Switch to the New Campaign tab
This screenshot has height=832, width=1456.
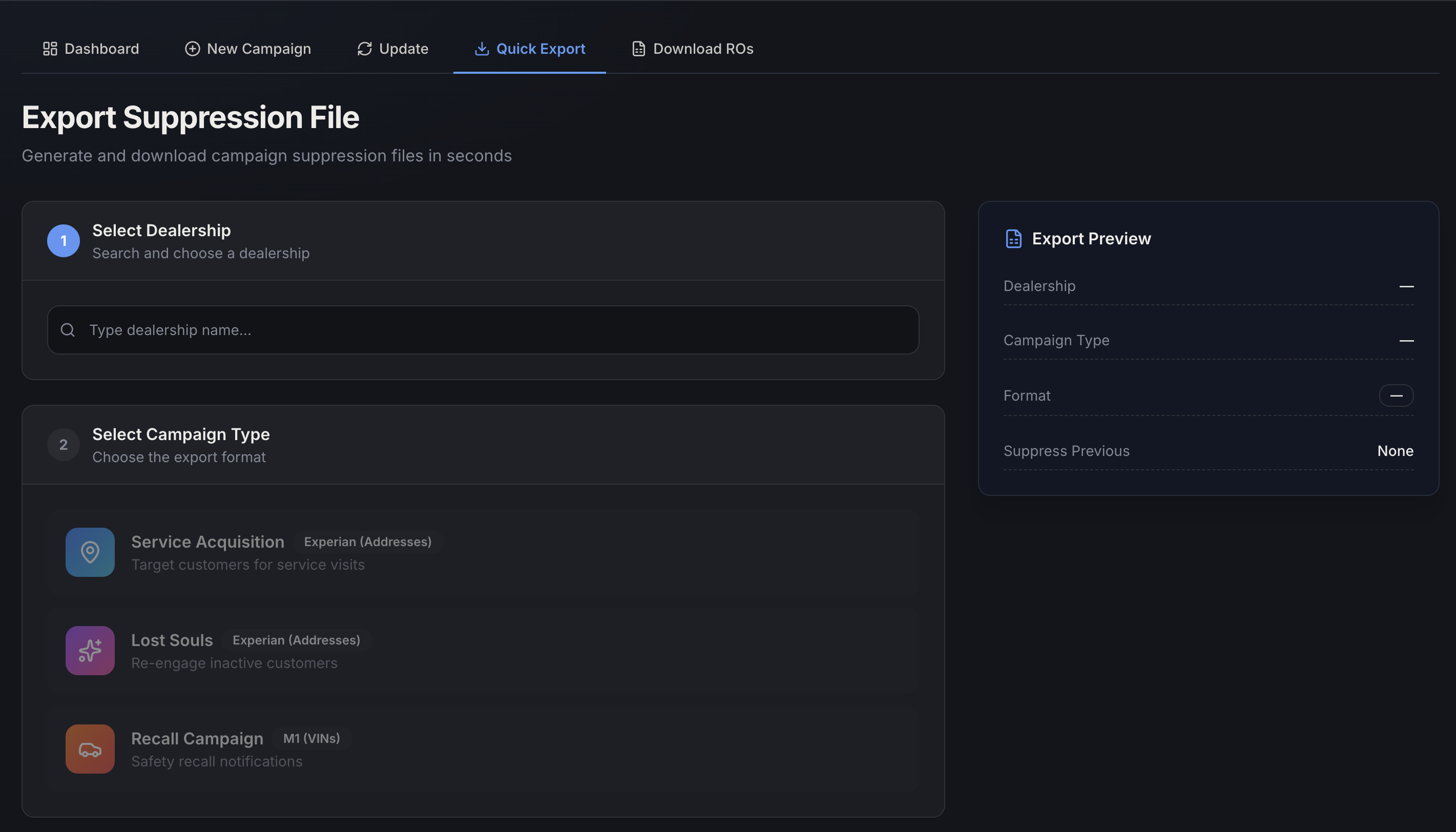click(247, 49)
